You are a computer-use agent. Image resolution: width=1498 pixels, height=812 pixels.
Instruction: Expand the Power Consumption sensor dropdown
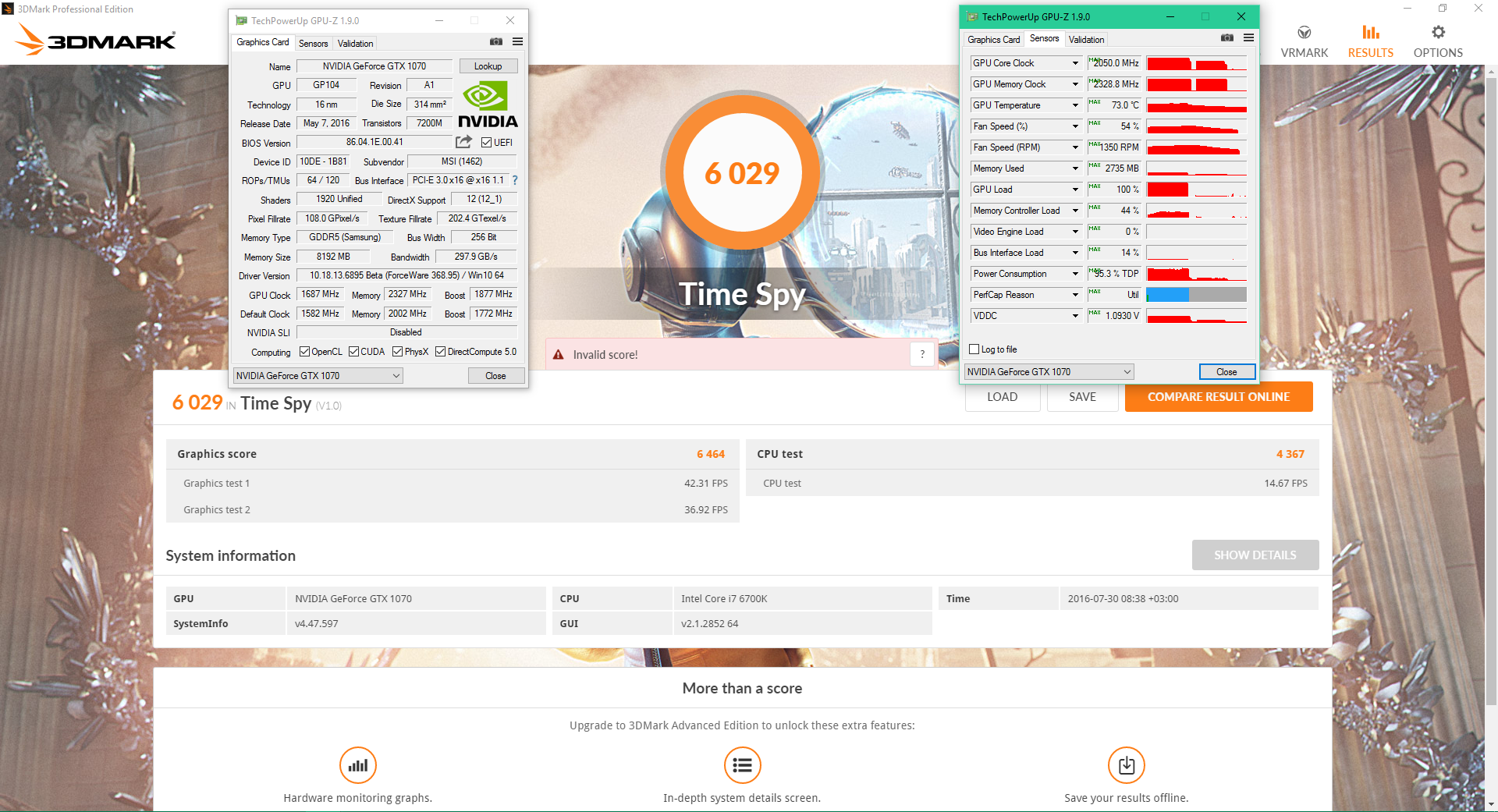(x=1075, y=274)
